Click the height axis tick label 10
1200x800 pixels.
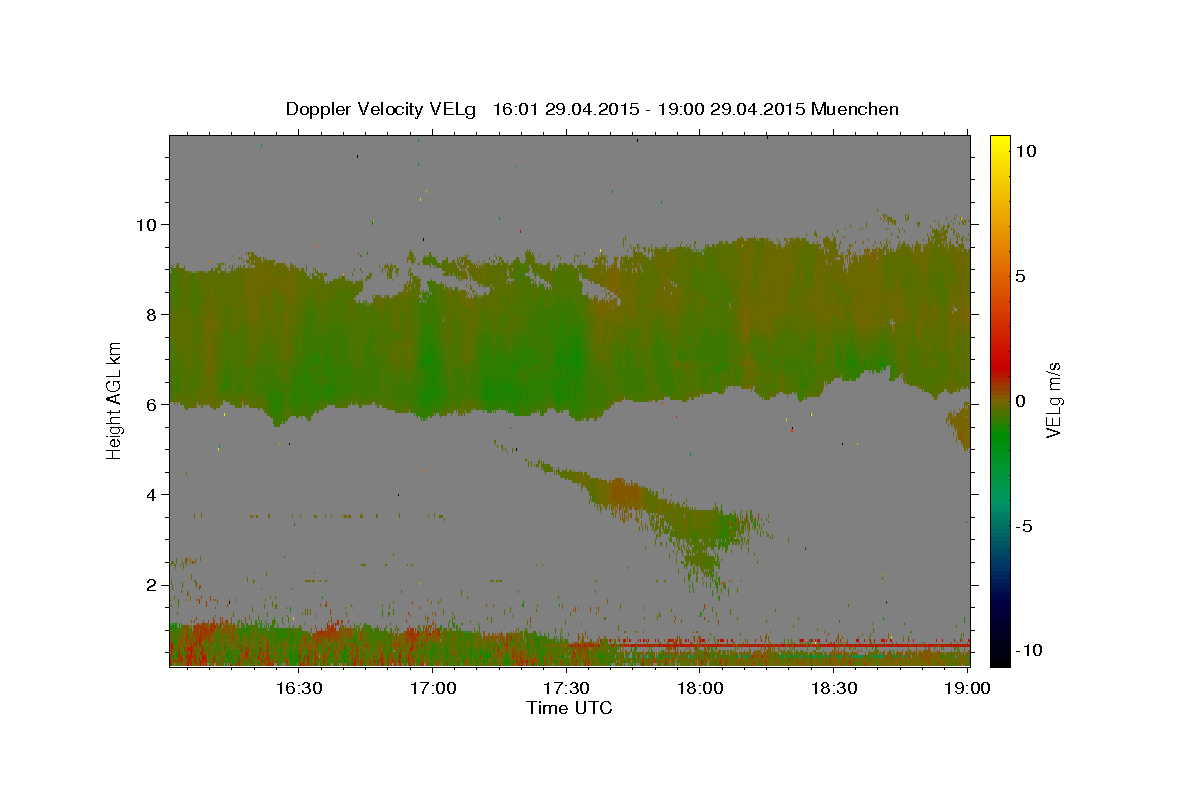pos(148,224)
